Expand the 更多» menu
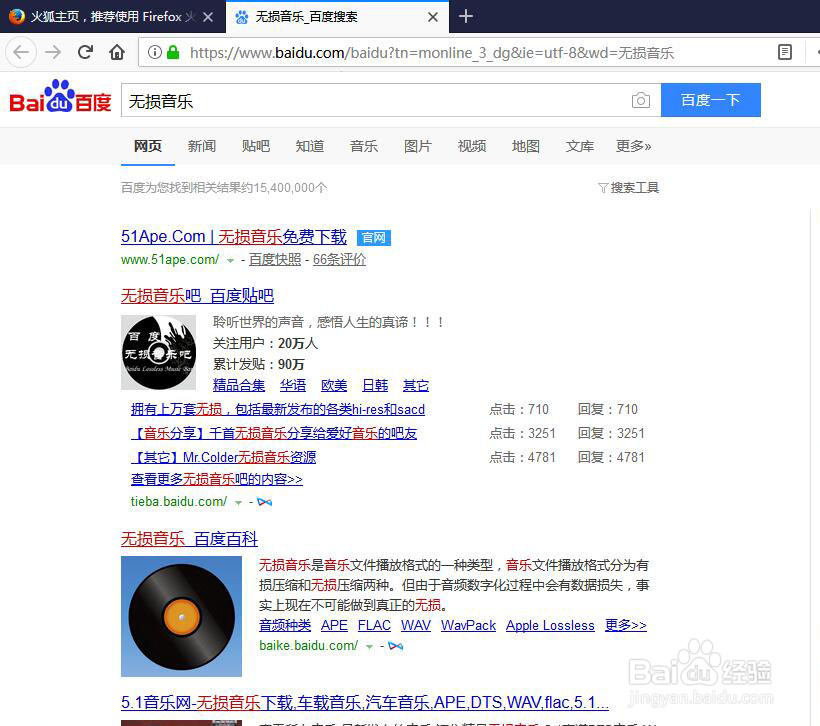 click(x=633, y=146)
